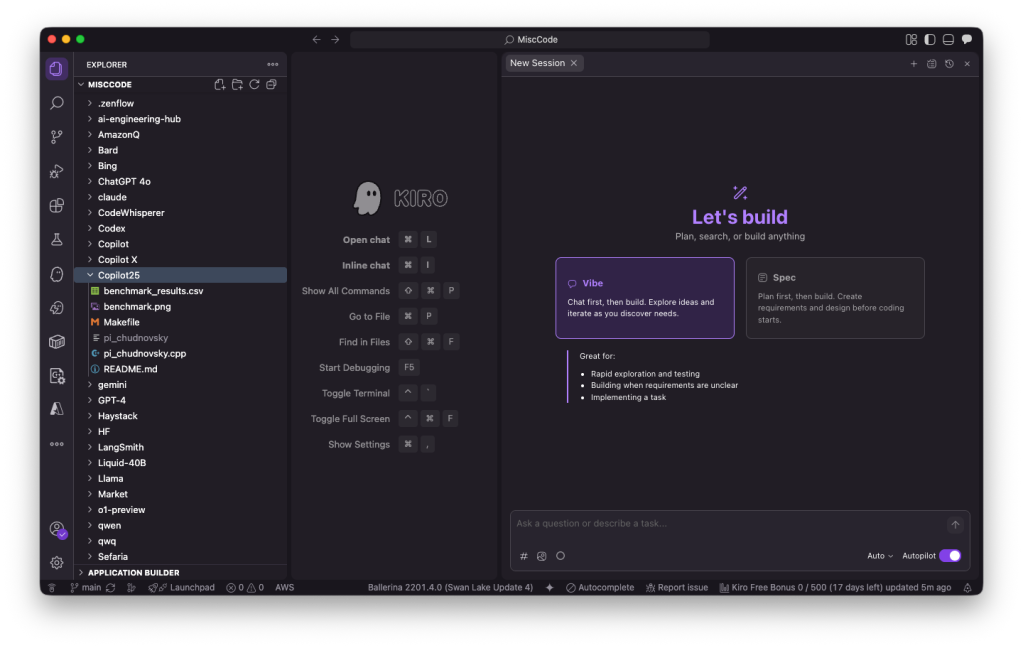
Task: Open the Explorer view in activity bar
Action: tap(57, 69)
